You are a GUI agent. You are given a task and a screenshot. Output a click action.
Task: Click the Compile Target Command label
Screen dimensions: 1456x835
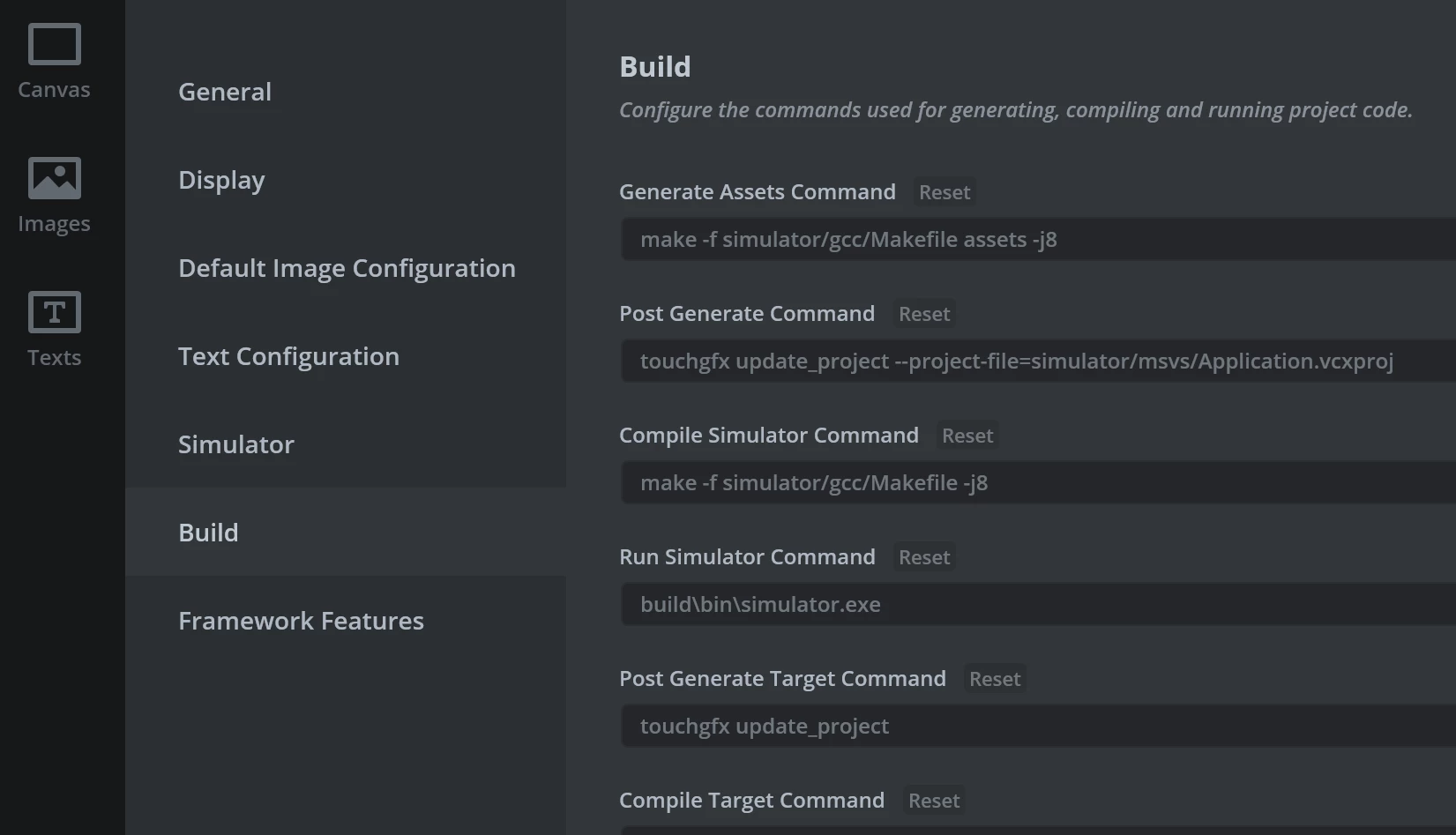pyautogui.click(x=751, y=800)
